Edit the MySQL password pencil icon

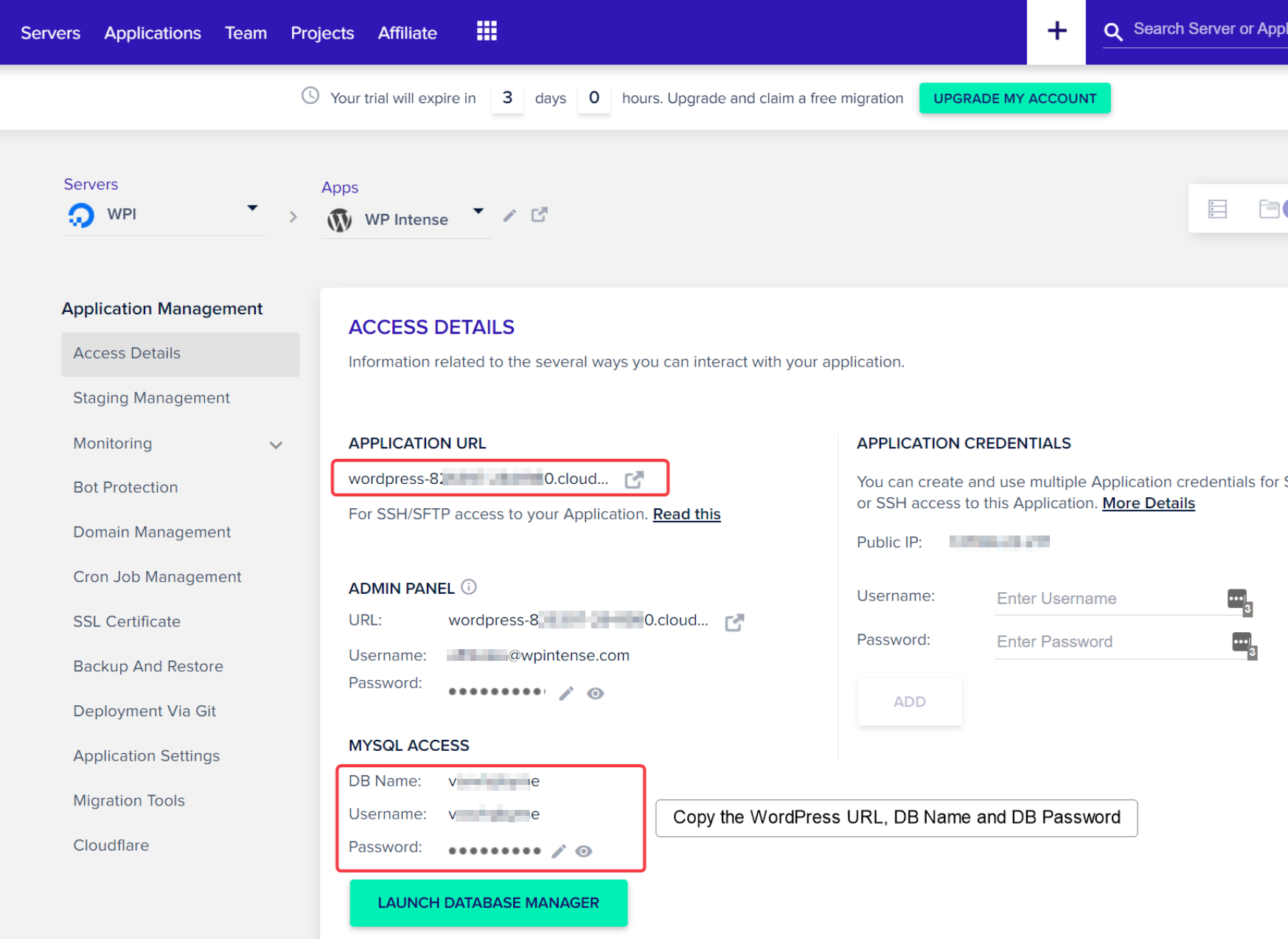pyautogui.click(x=559, y=851)
